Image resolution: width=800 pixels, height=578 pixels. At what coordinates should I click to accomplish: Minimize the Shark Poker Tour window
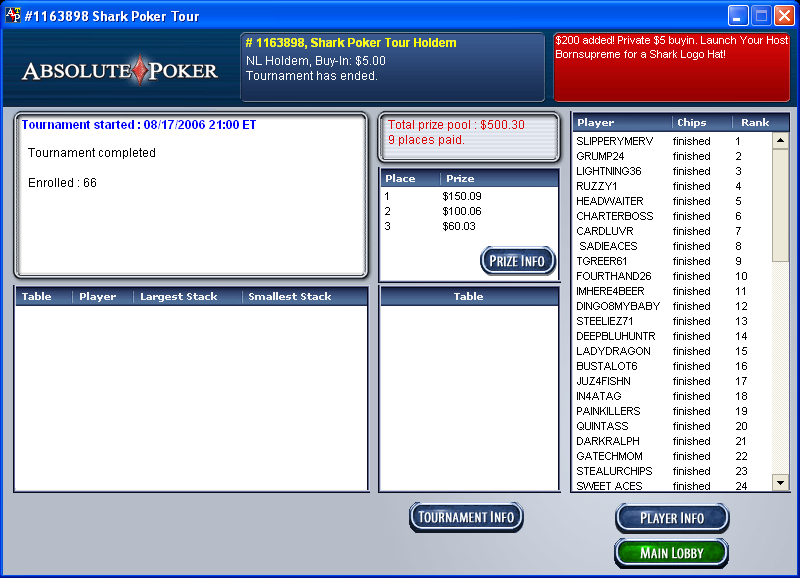click(x=737, y=15)
